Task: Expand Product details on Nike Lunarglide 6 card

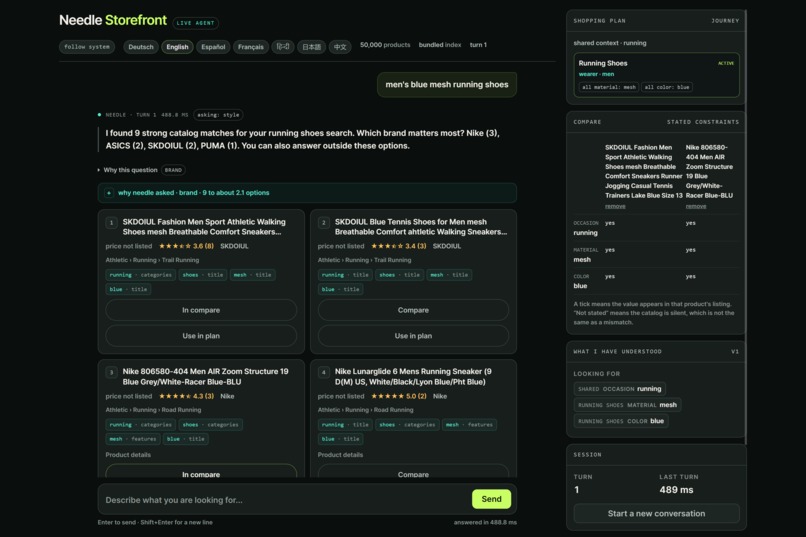Action: coord(340,455)
